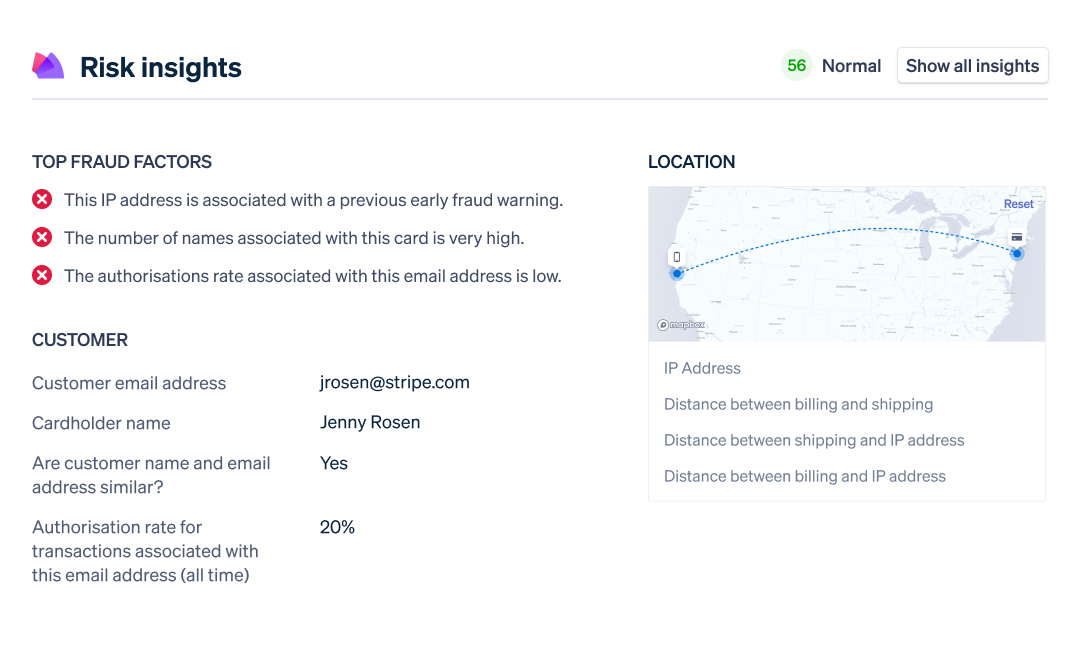This screenshot has width=1080, height=656.
Task: Click the Normal risk level label
Action: (851, 66)
